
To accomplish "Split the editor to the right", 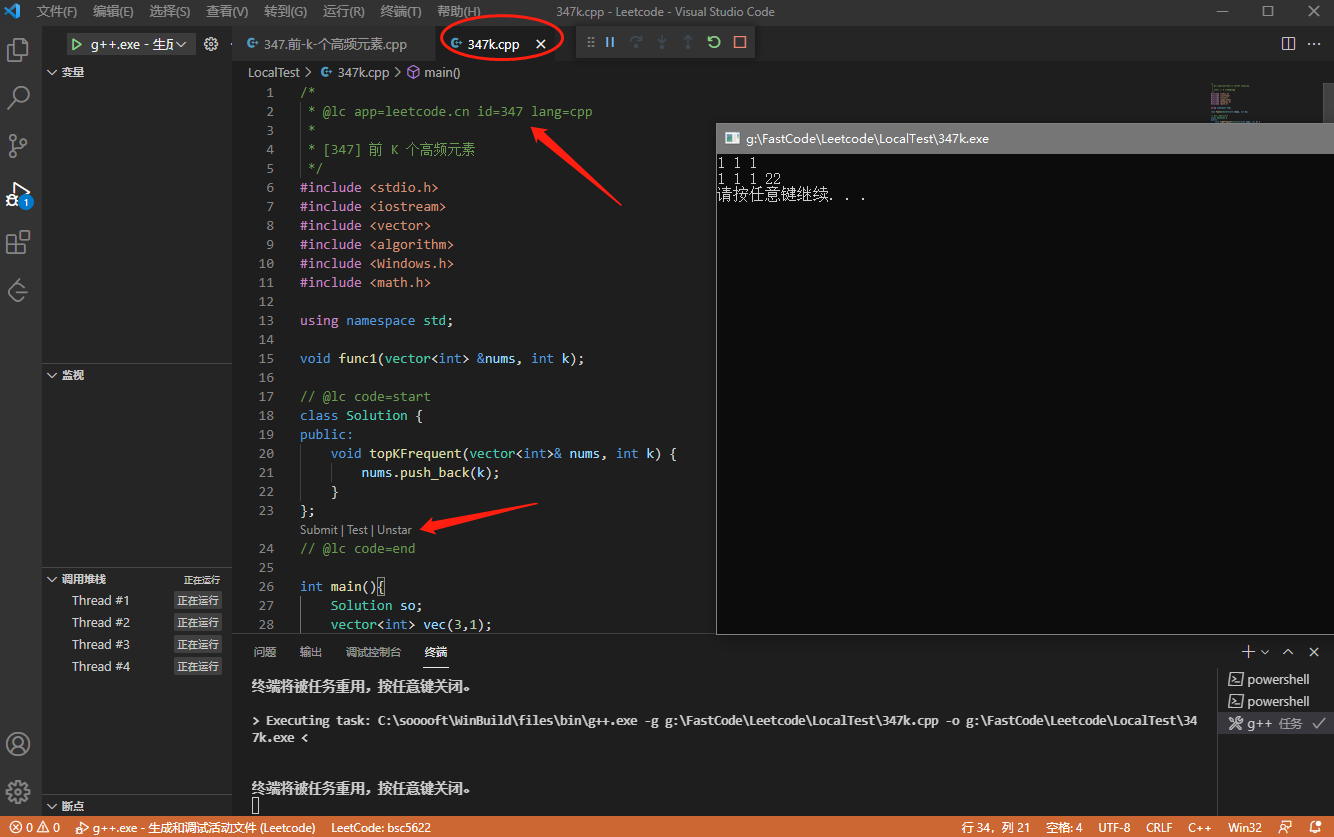I will click(x=1289, y=44).
